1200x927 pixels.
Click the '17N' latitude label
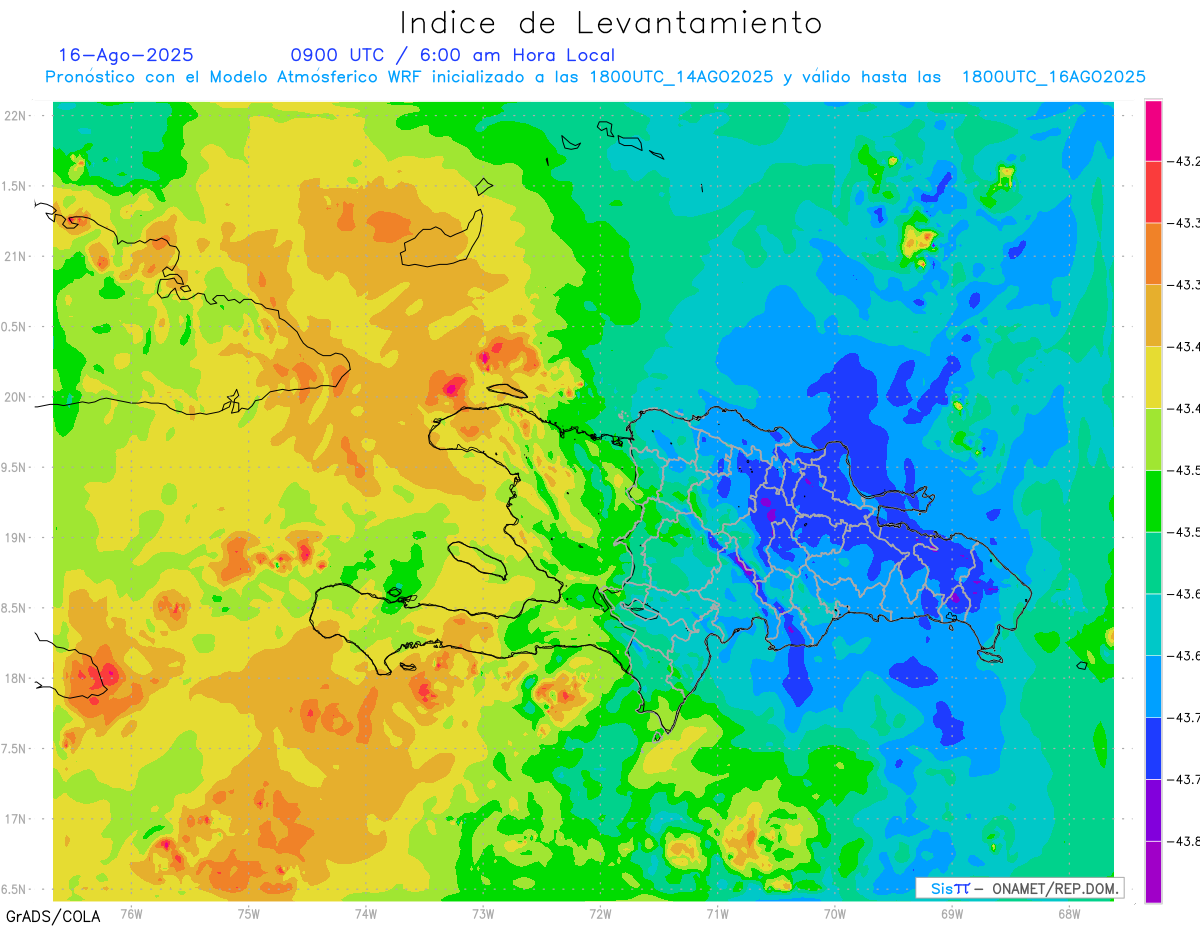(17, 819)
